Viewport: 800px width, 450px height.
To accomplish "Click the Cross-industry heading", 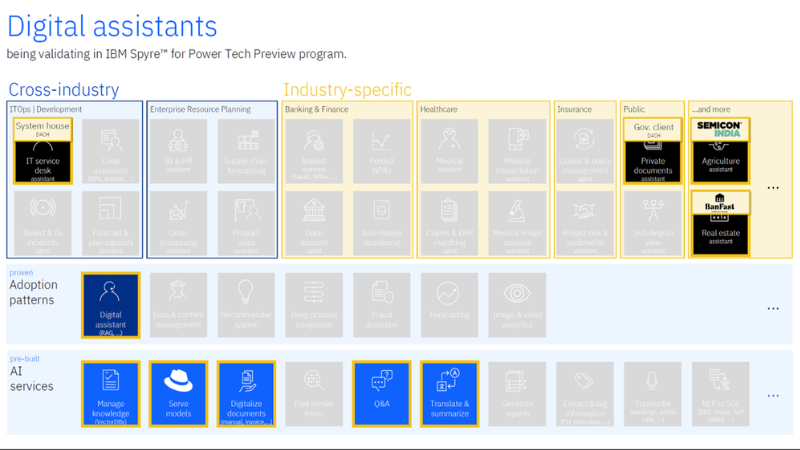I will click(x=63, y=90).
